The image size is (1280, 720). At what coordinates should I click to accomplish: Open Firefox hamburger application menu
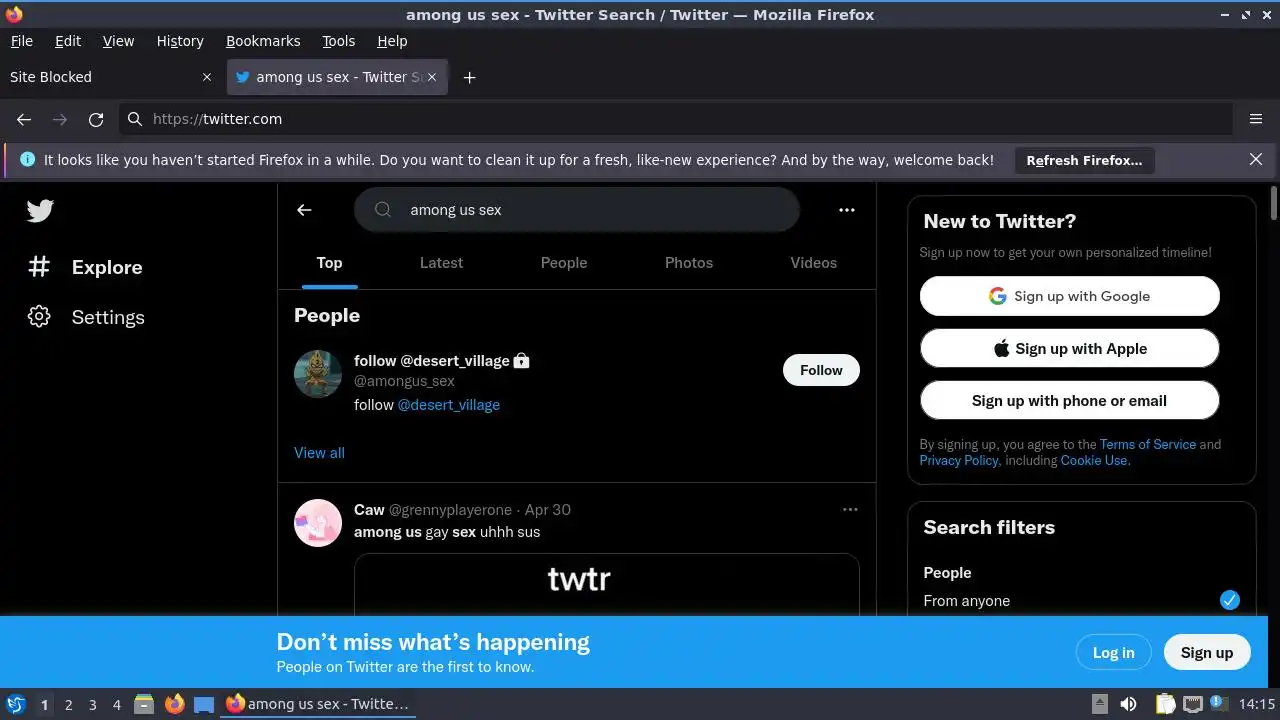1256,119
